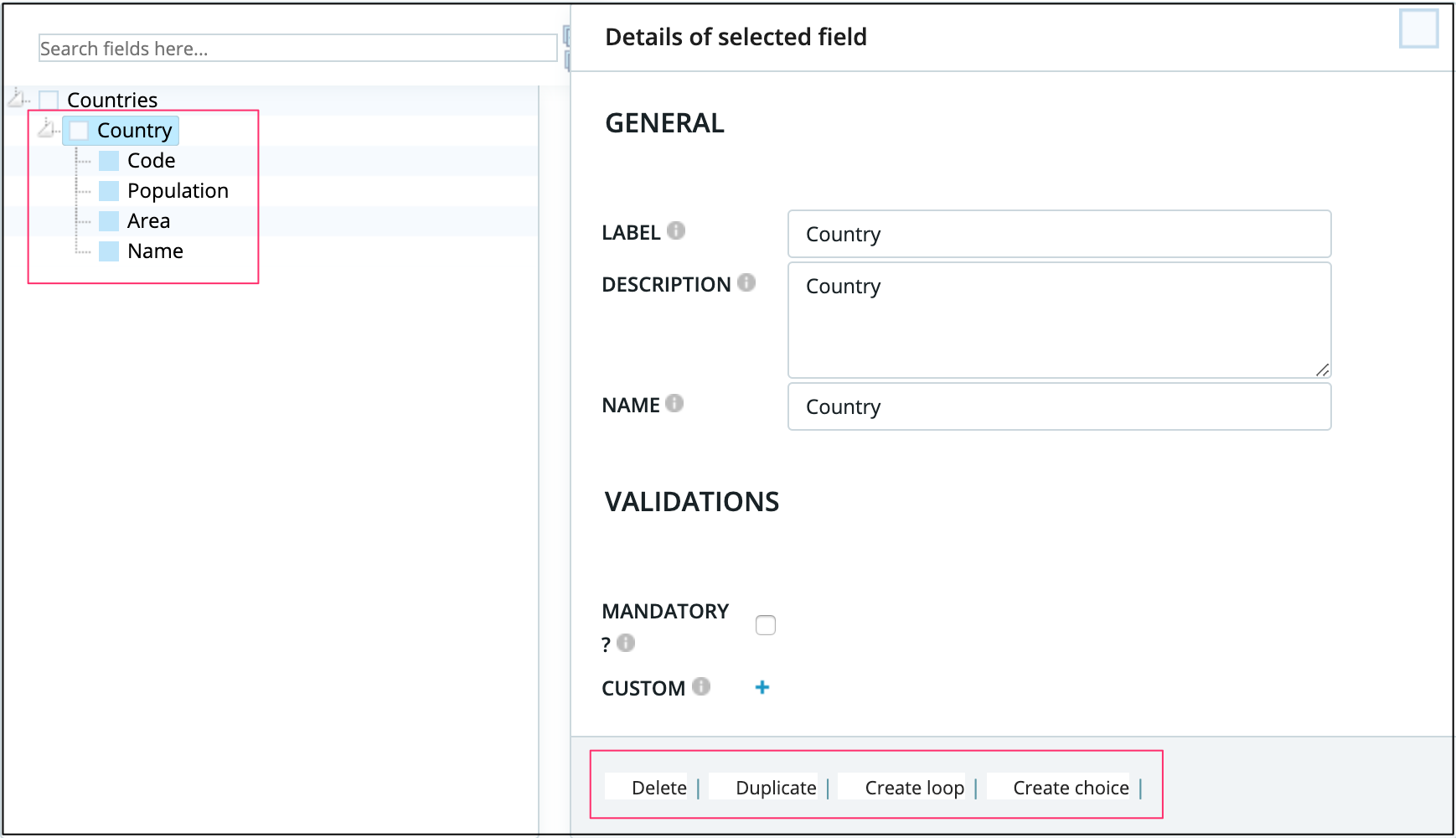Image resolution: width=1456 pixels, height=838 pixels.
Task: Click the blue field icon beside Code
Action: click(109, 161)
